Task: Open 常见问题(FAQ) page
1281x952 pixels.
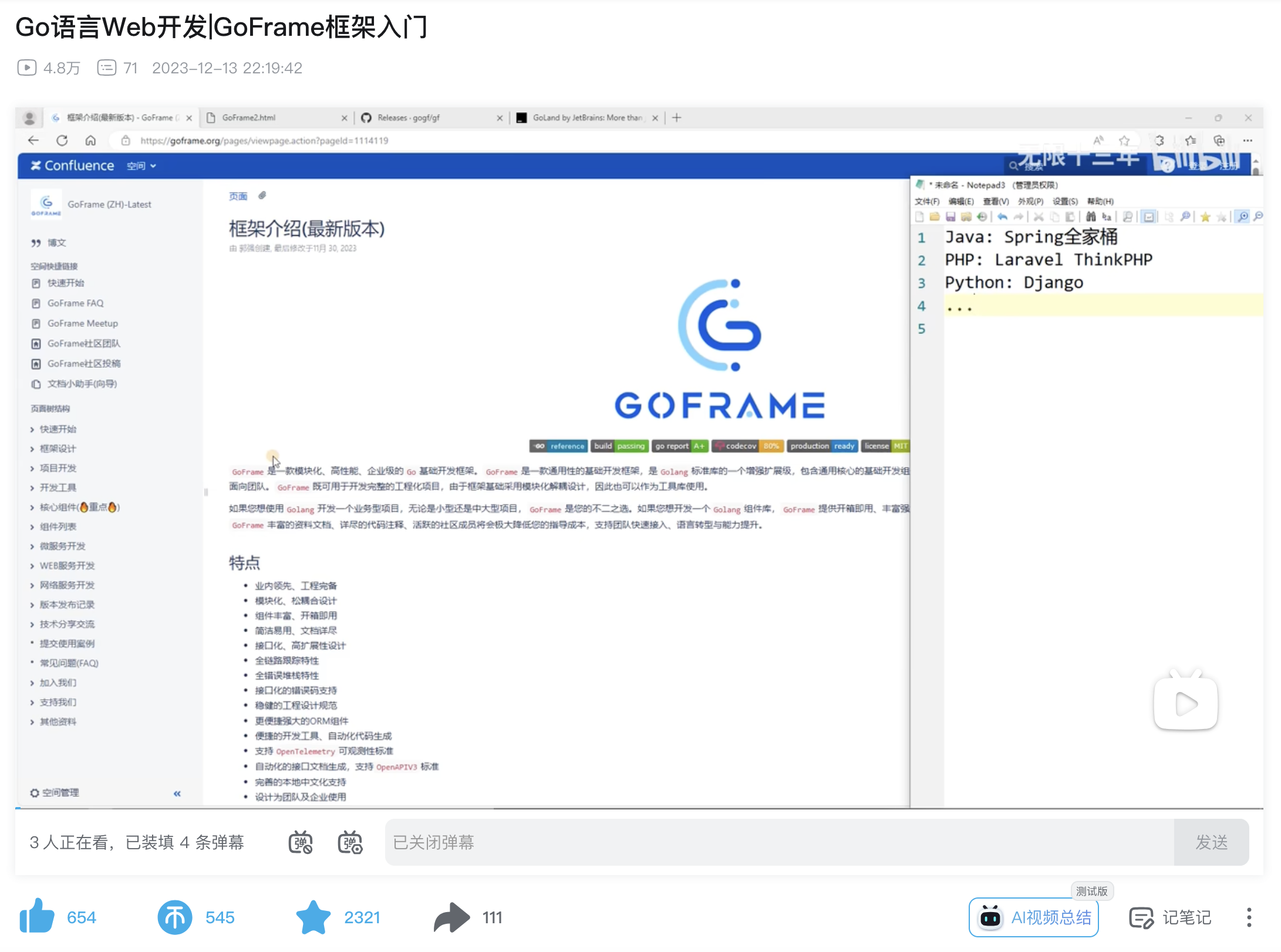Action: 69,663
